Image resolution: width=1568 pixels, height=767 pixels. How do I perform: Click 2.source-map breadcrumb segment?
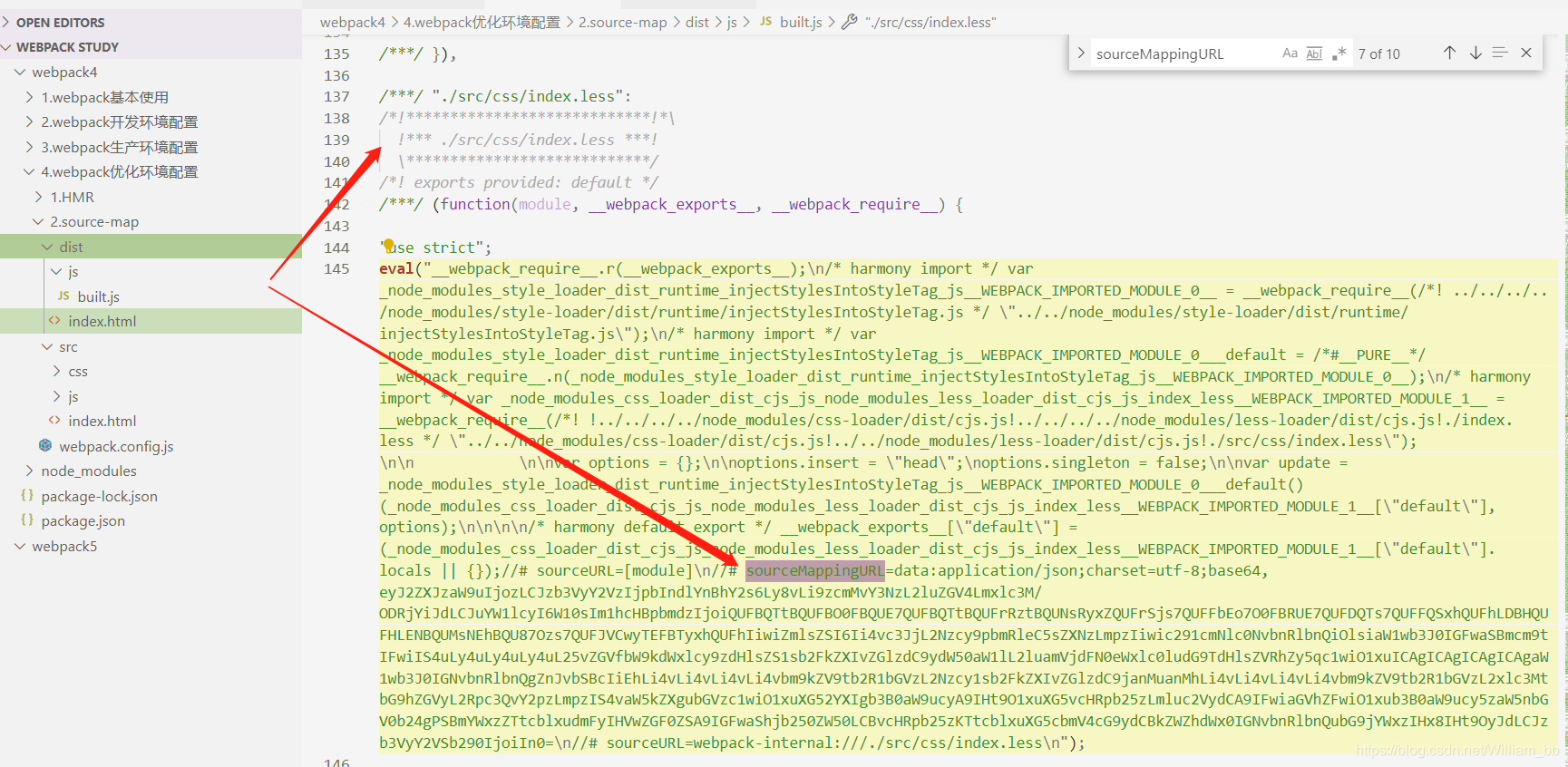point(623,22)
